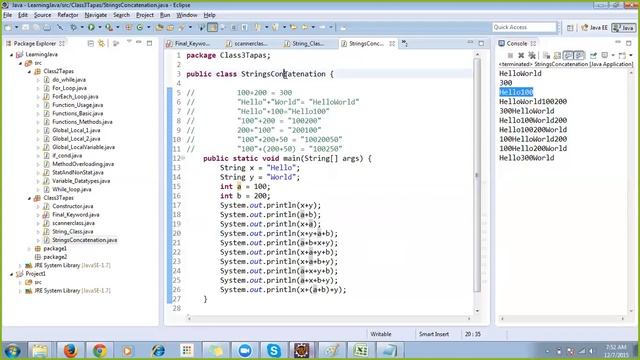Toggle show console on standard output

click(568, 55)
